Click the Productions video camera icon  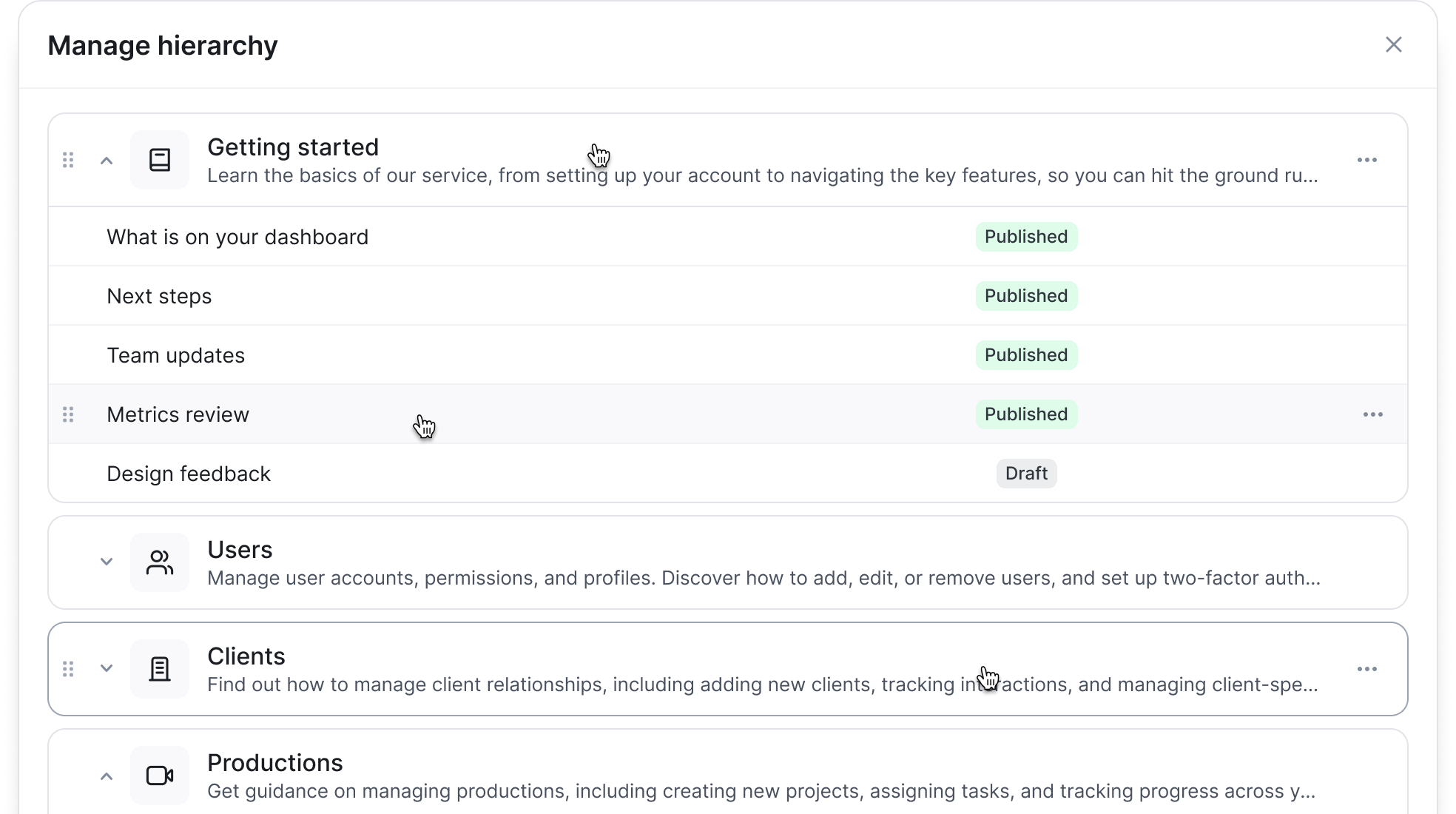[160, 776]
